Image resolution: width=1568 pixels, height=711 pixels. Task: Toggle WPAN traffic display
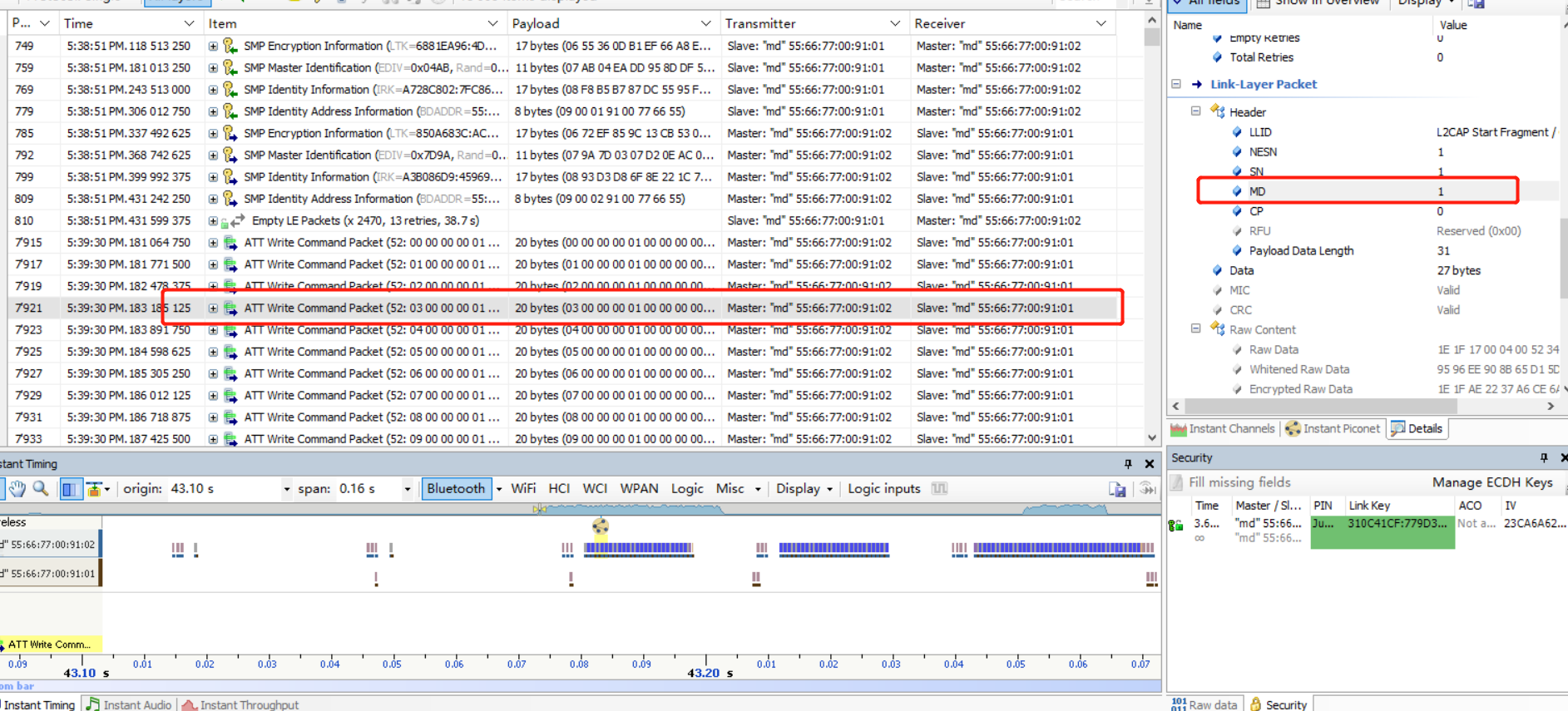point(639,489)
